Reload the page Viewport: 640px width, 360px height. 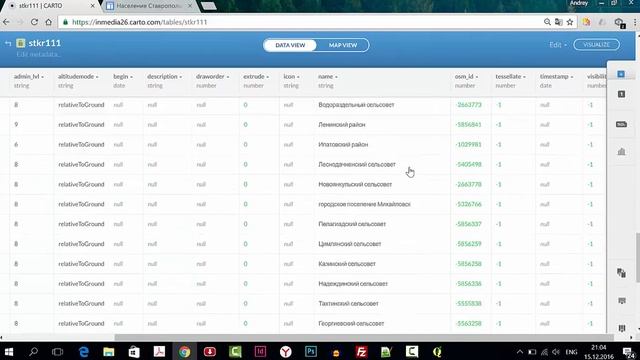point(34,22)
